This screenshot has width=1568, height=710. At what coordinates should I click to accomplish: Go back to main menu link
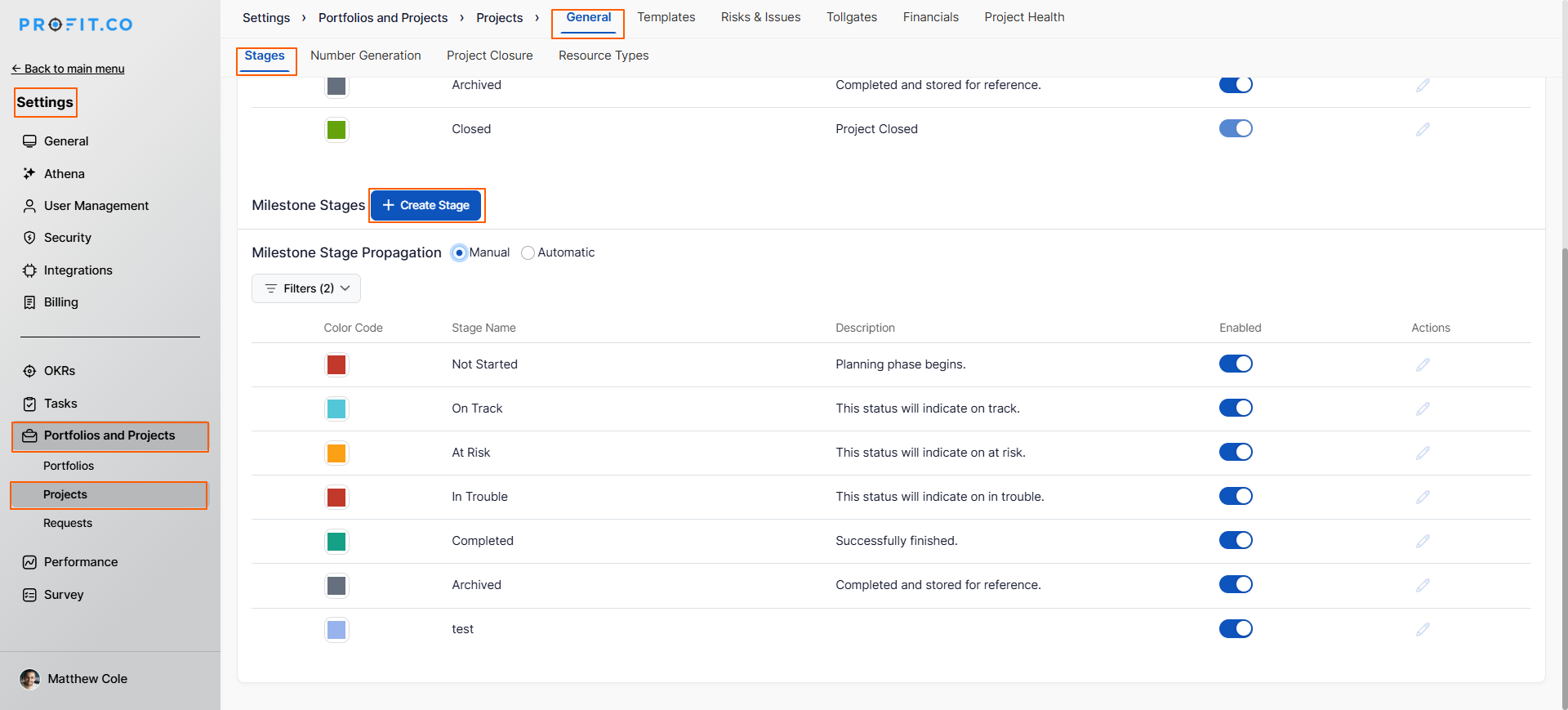69,69
